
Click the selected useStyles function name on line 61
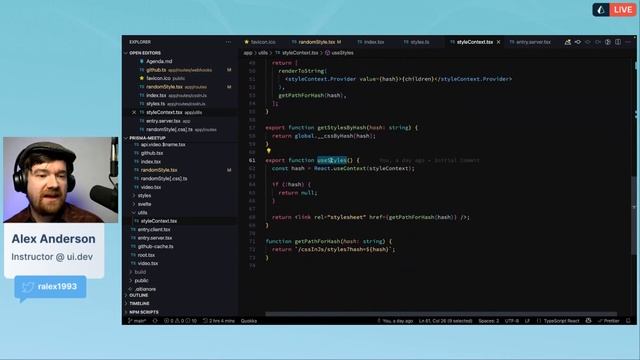[x=332, y=160]
